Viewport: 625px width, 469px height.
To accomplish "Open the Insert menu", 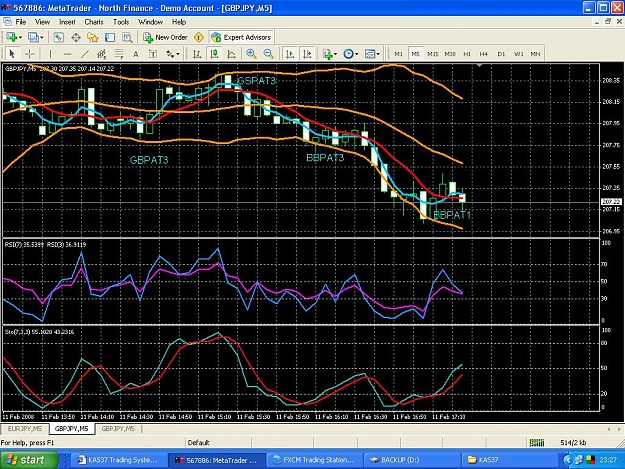I will coord(67,22).
